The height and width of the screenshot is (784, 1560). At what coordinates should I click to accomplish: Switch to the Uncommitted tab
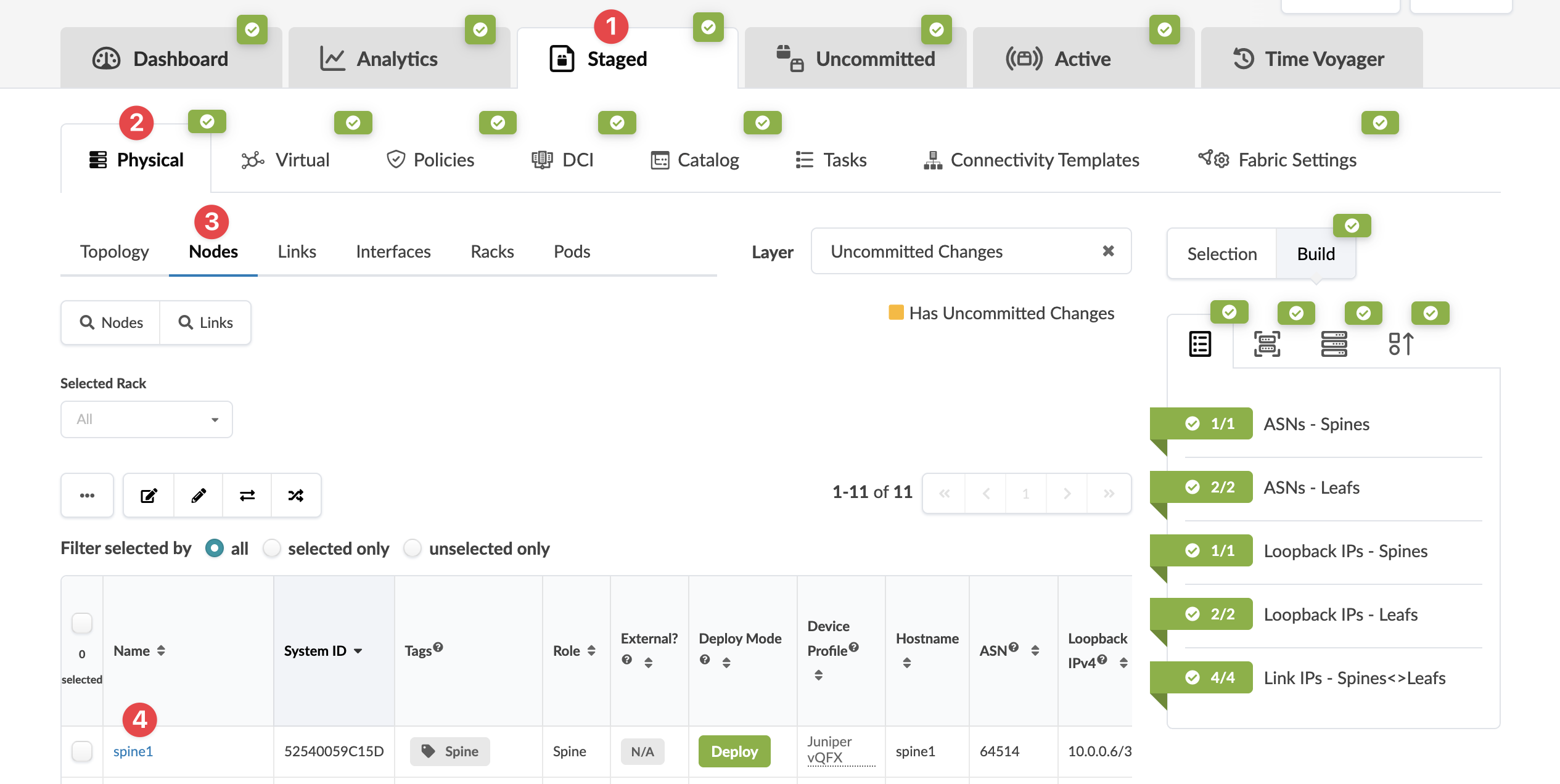tap(856, 59)
